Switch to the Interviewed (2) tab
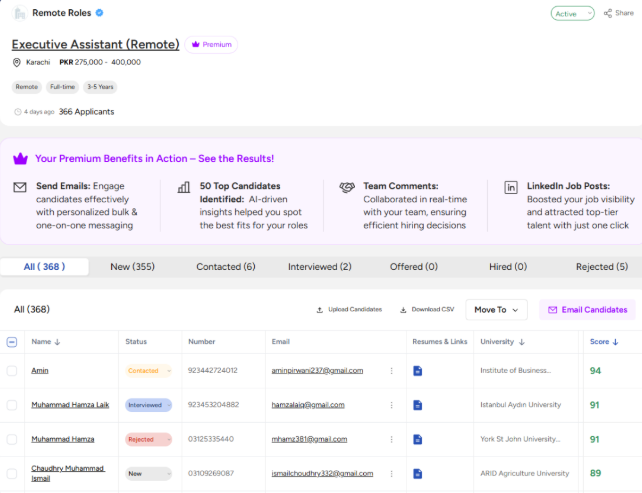 click(x=319, y=267)
